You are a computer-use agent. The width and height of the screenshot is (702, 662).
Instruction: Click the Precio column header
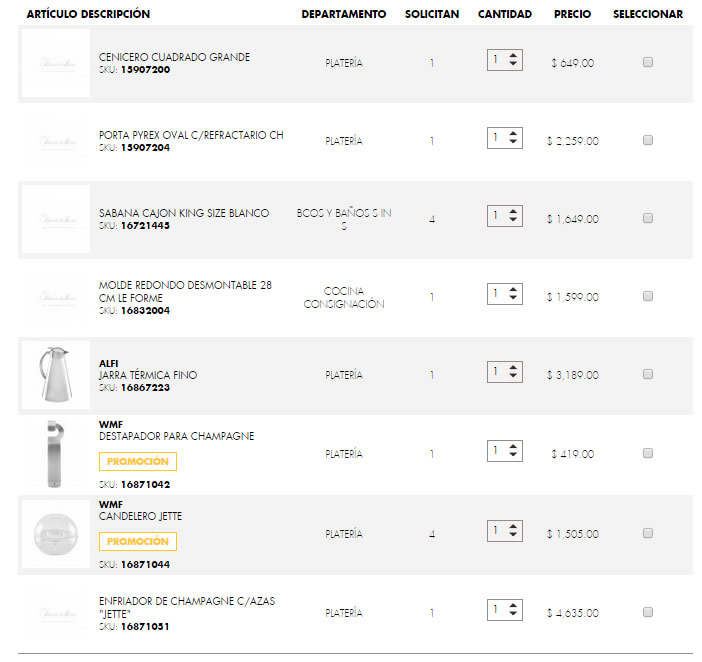pyautogui.click(x=572, y=14)
